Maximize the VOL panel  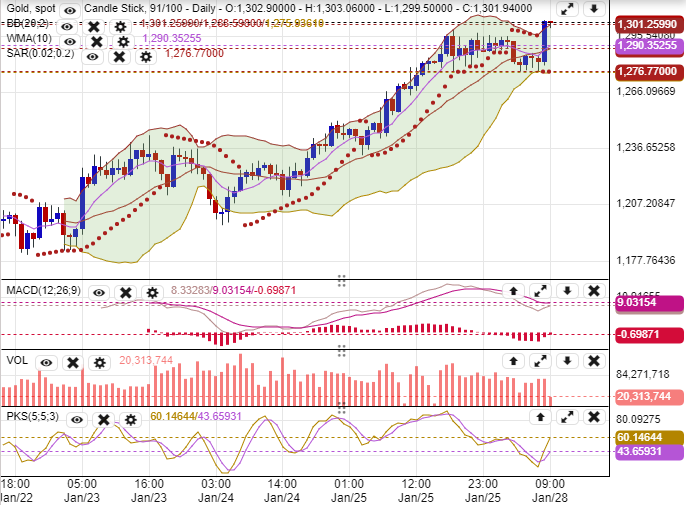coord(541,360)
